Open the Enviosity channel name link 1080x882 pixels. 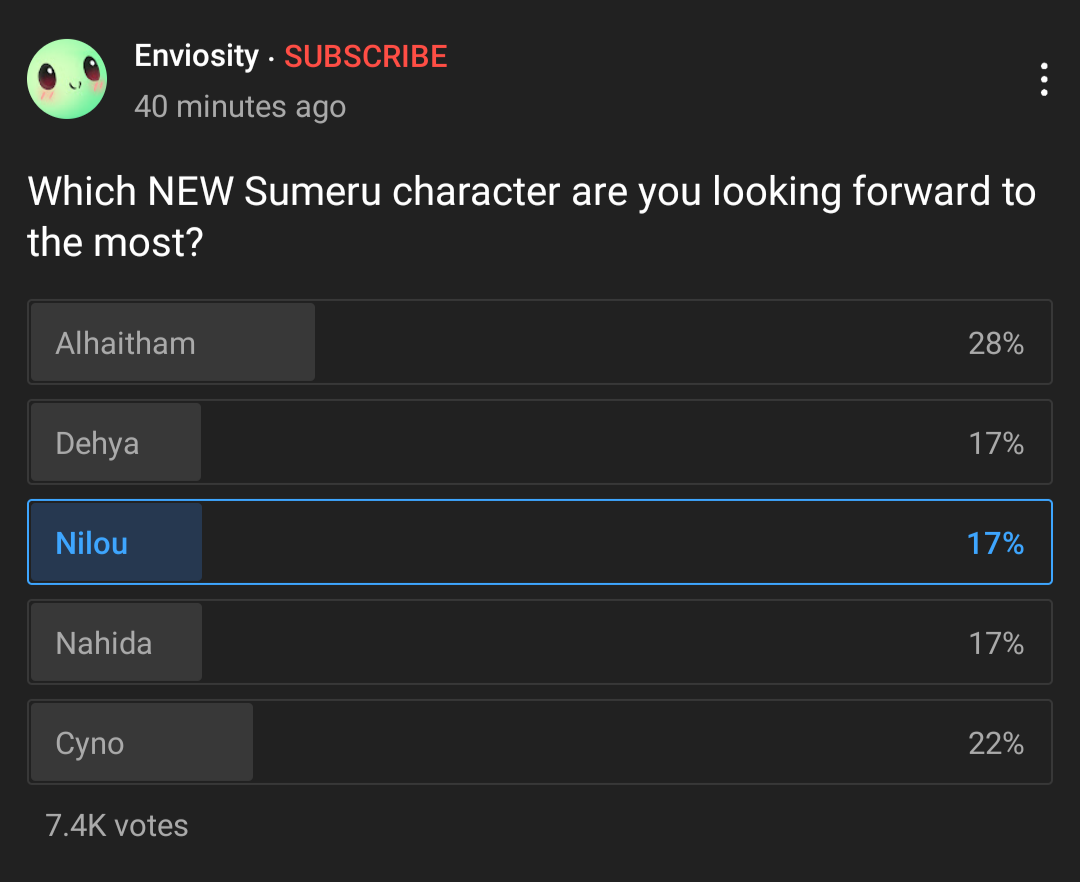tap(196, 56)
